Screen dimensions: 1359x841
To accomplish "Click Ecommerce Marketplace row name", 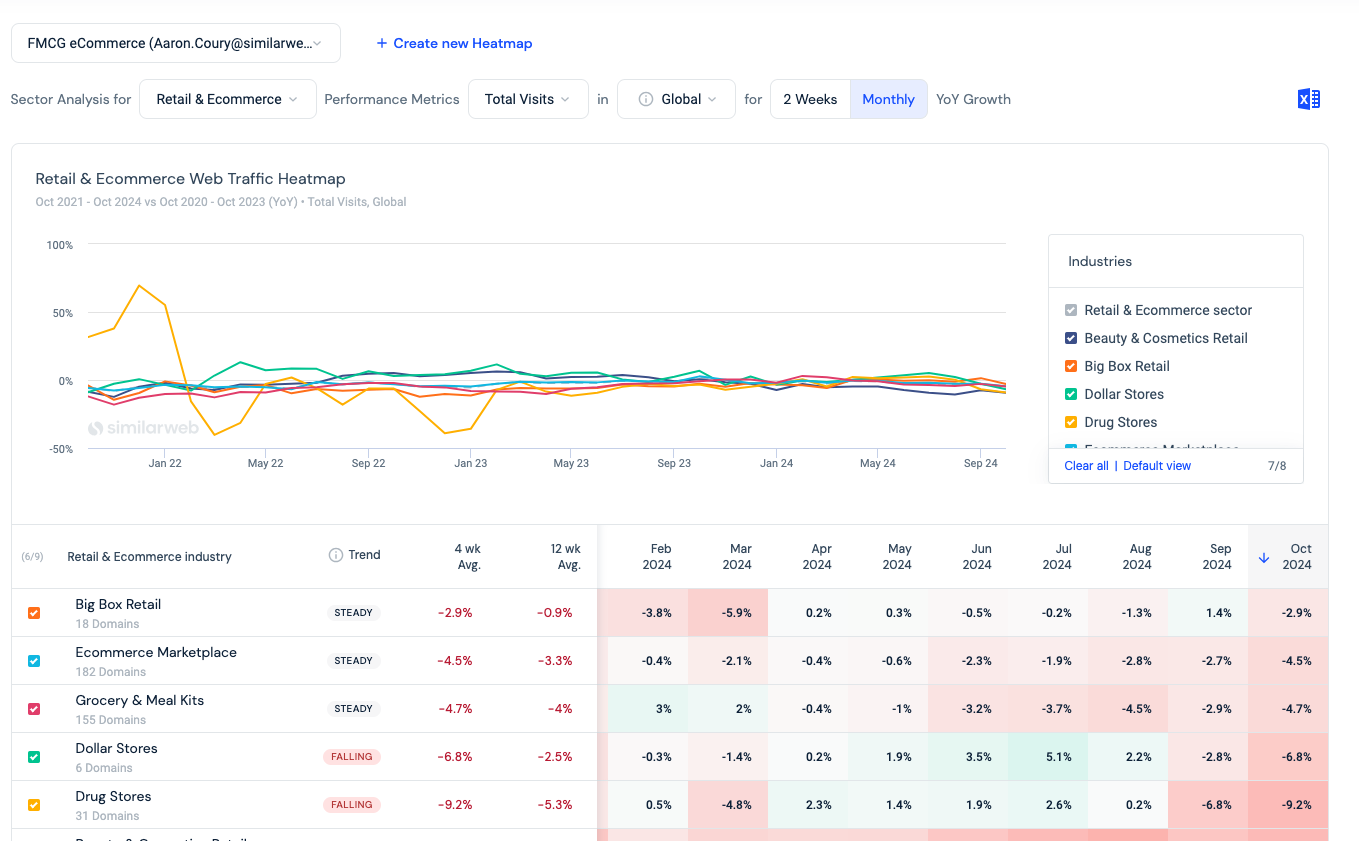I will [156, 653].
